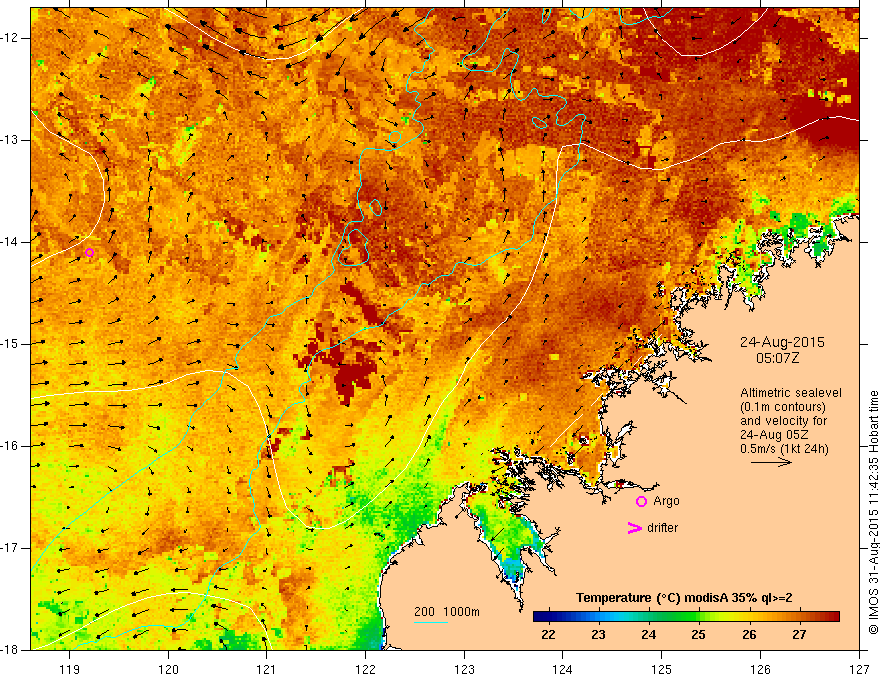Viewport: 880px width, 680px height.
Task: Click the longitude label '120'
Action: pos(168,669)
